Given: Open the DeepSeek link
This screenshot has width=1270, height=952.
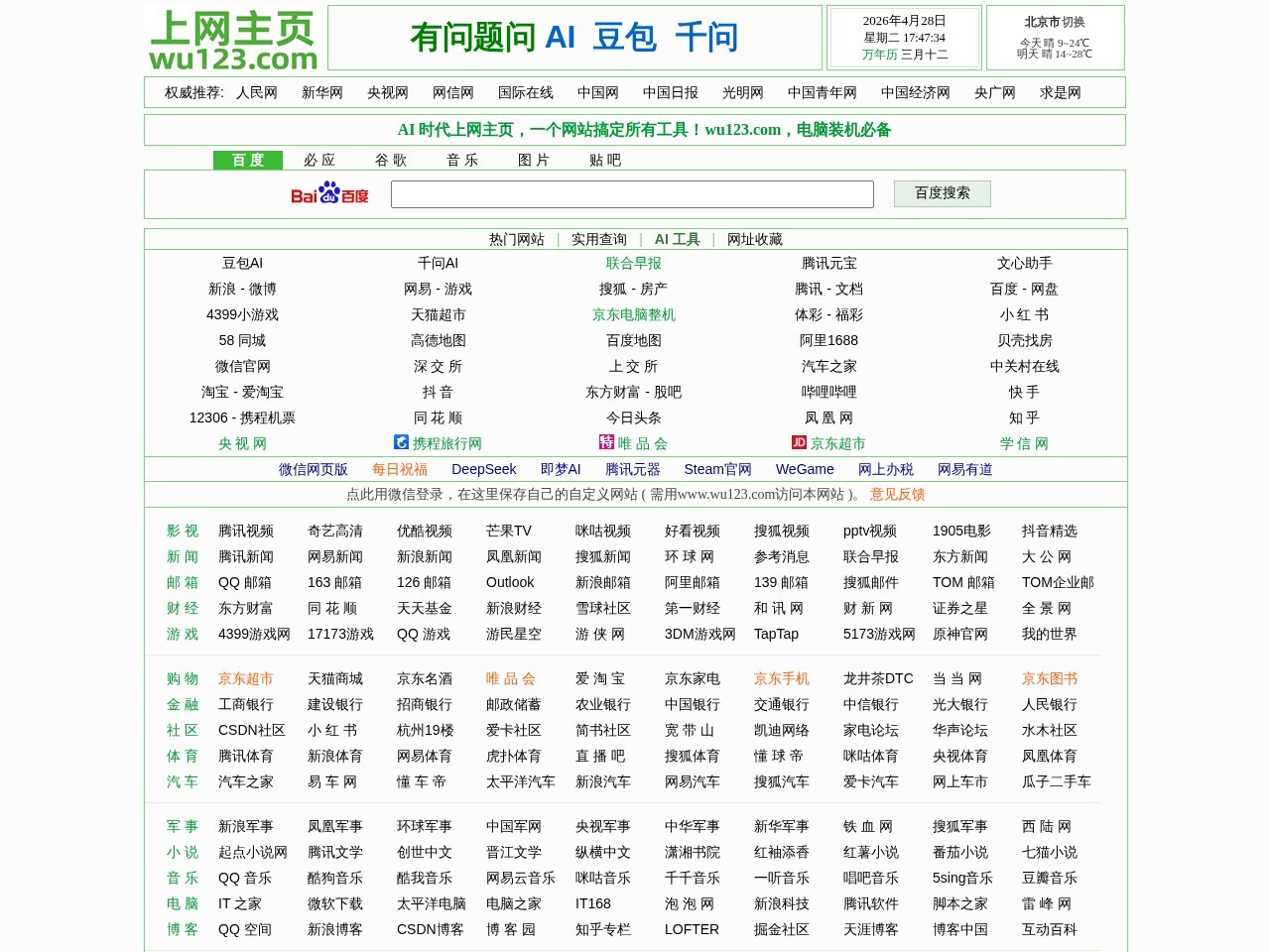Looking at the screenshot, I should [x=484, y=469].
